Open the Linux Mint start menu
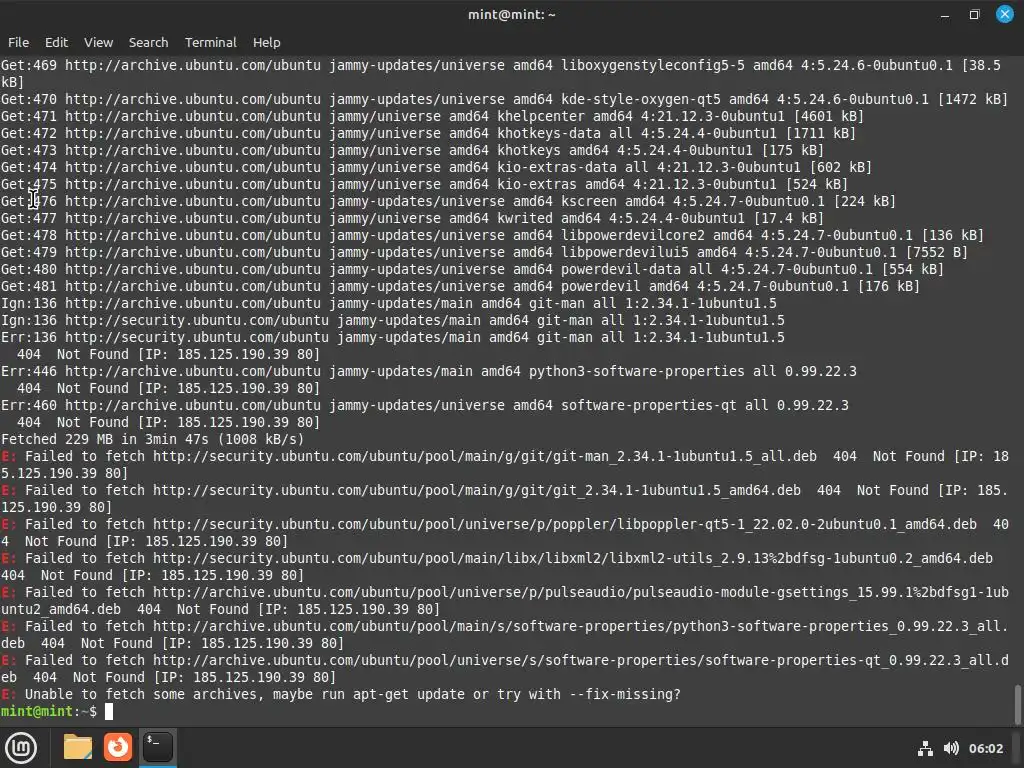This screenshot has height=768, width=1024. pos(22,748)
